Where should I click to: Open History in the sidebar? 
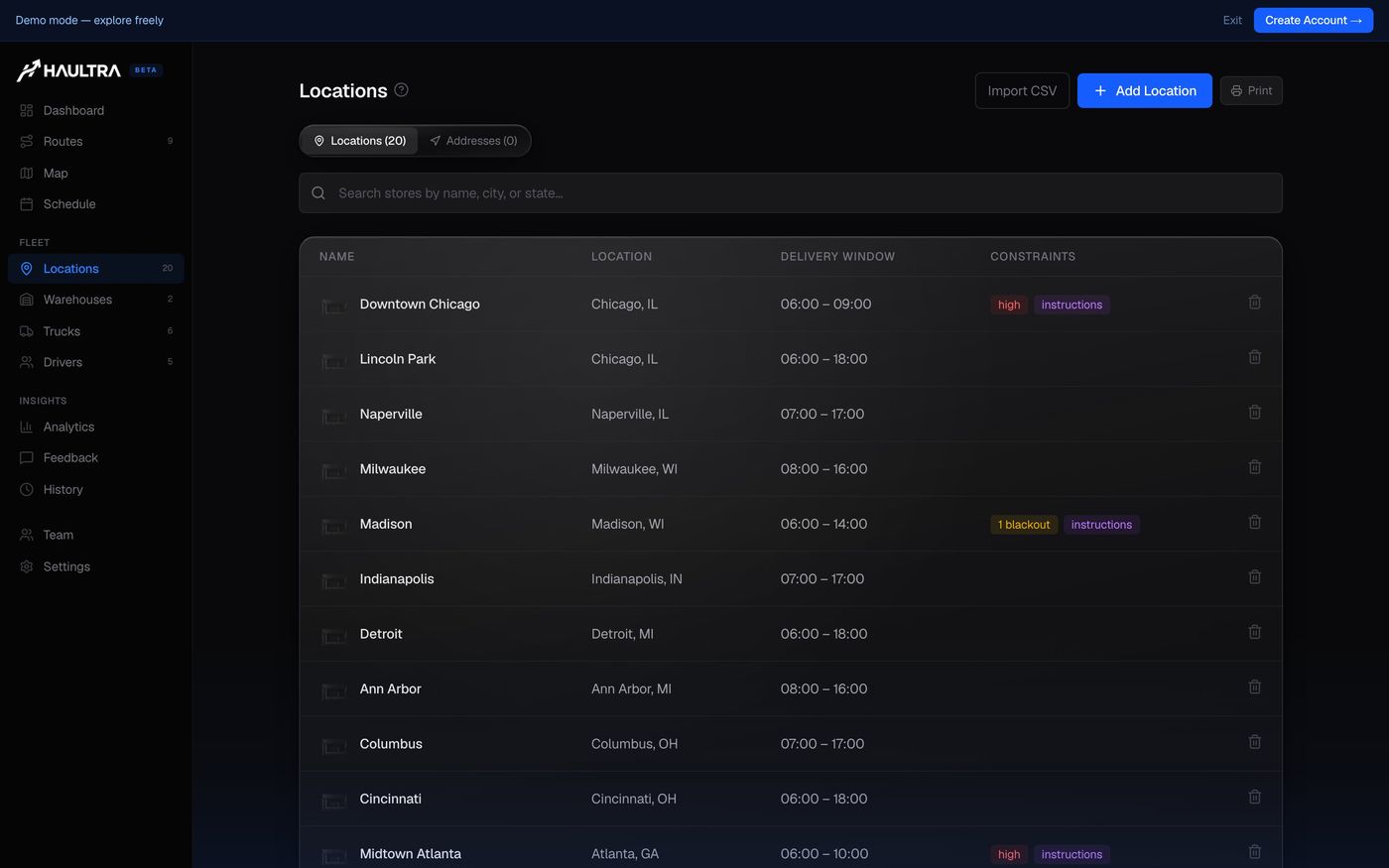[x=95, y=489]
